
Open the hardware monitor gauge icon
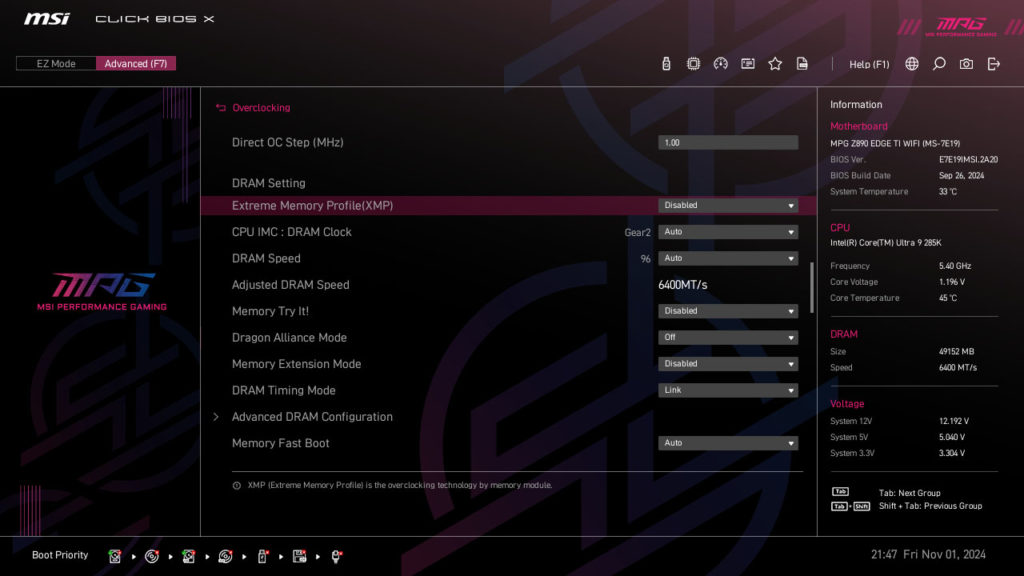(721, 63)
